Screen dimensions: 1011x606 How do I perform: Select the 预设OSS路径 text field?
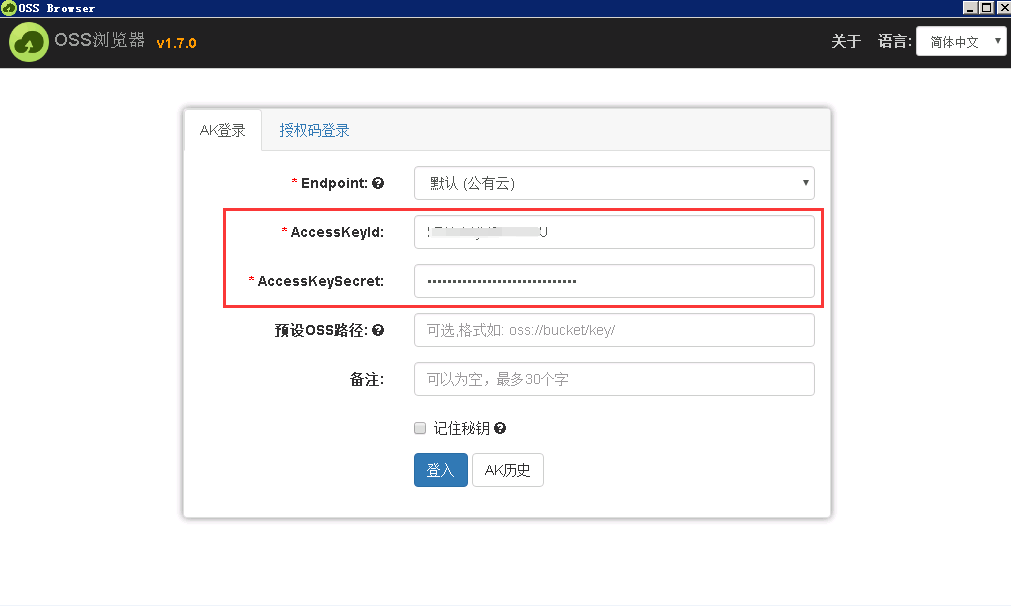point(614,330)
